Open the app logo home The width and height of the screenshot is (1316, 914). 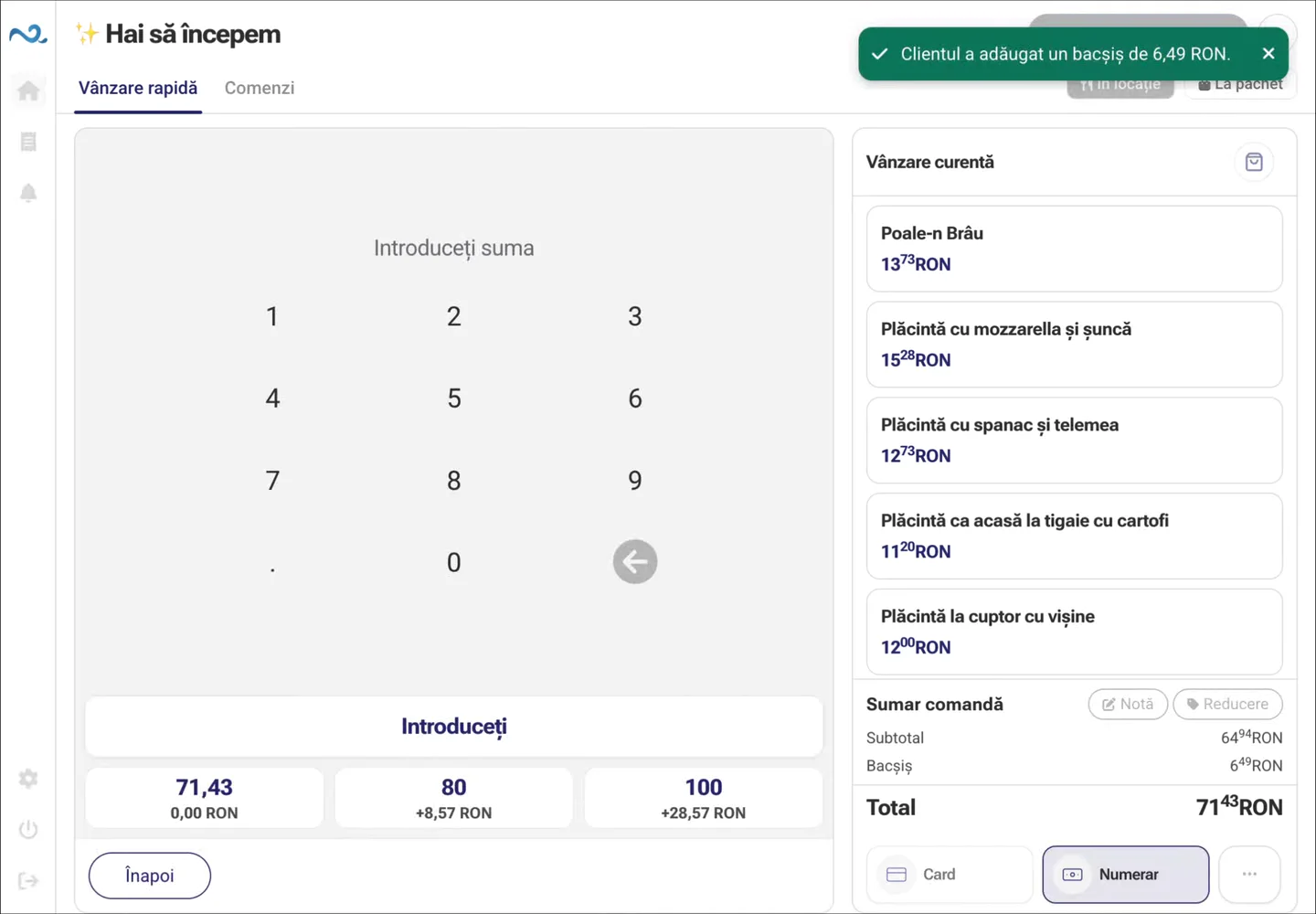27,35
